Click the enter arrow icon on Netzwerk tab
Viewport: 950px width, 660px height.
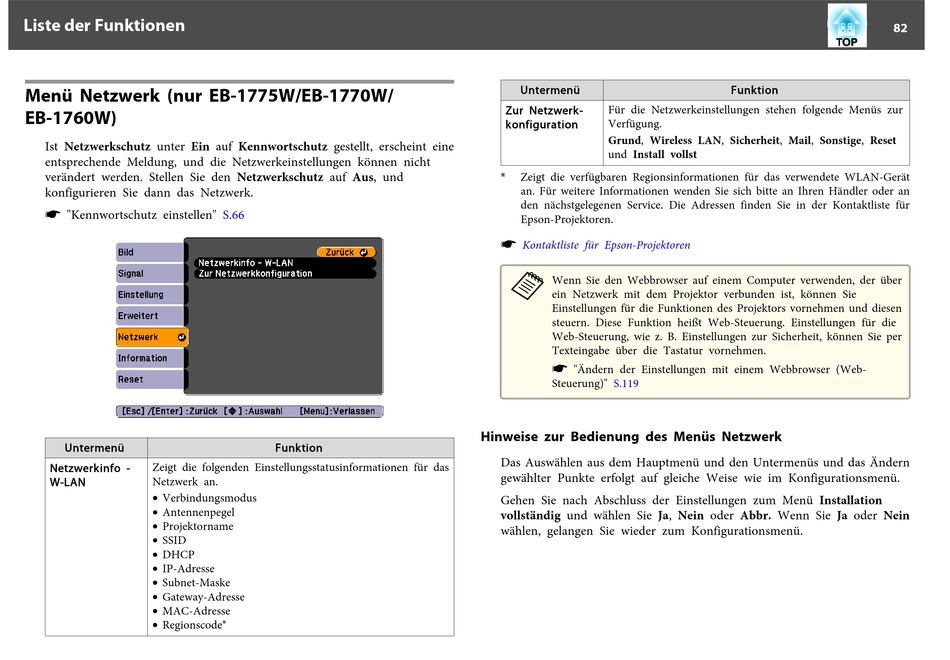[x=181, y=337]
